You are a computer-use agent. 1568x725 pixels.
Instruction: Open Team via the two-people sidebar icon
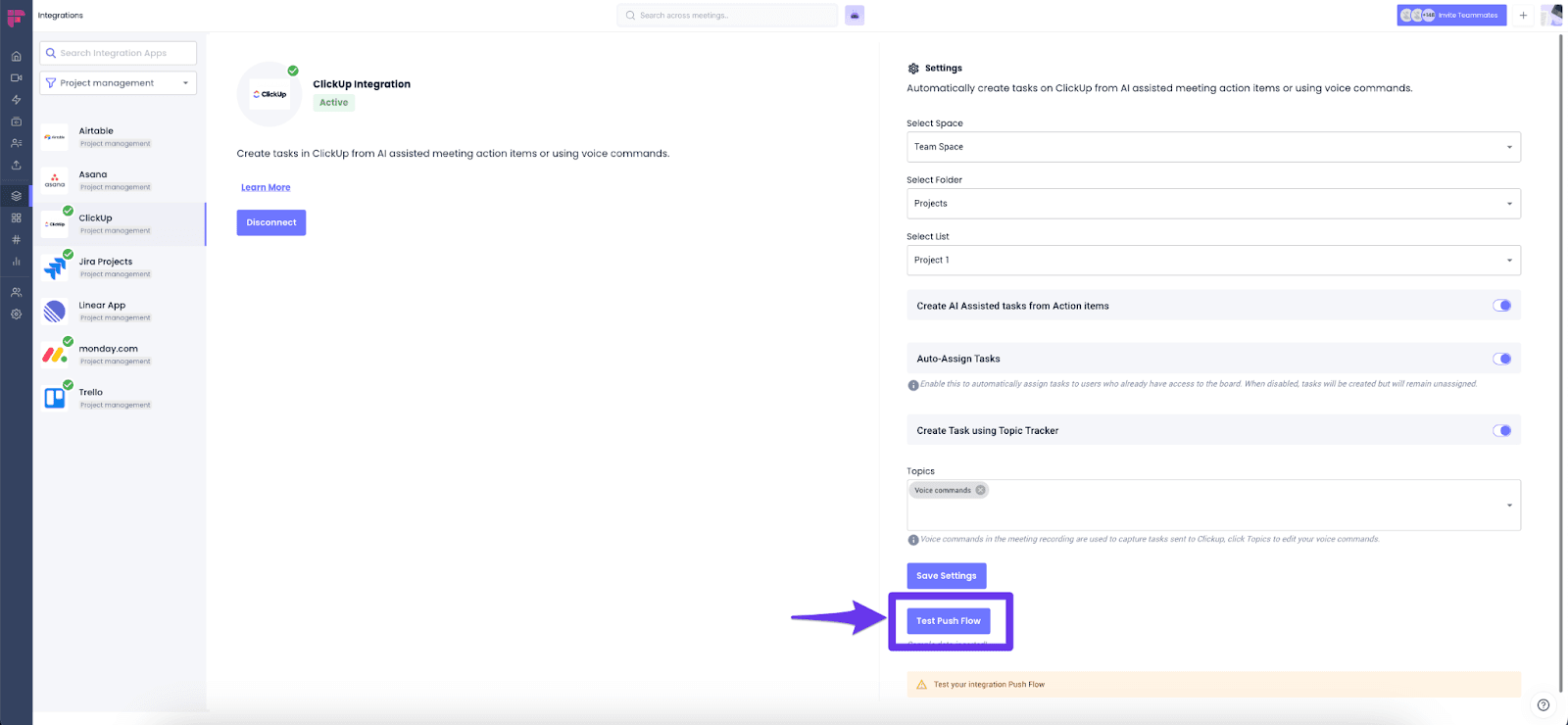pyautogui.click(x=16, y=292)
